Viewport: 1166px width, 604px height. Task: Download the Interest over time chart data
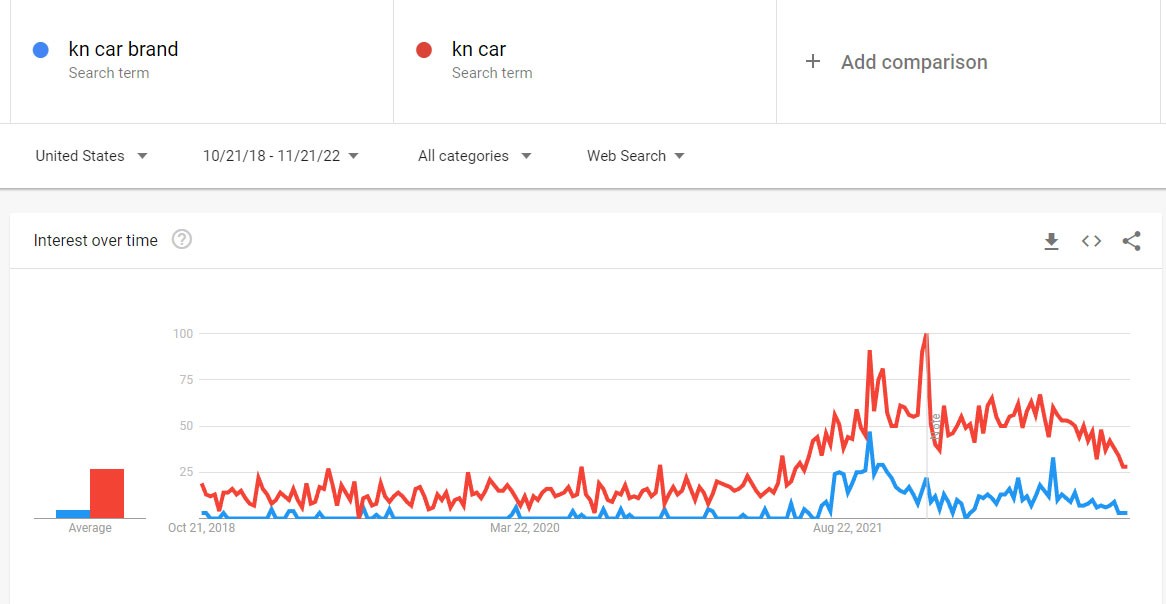pos(1051,241)
